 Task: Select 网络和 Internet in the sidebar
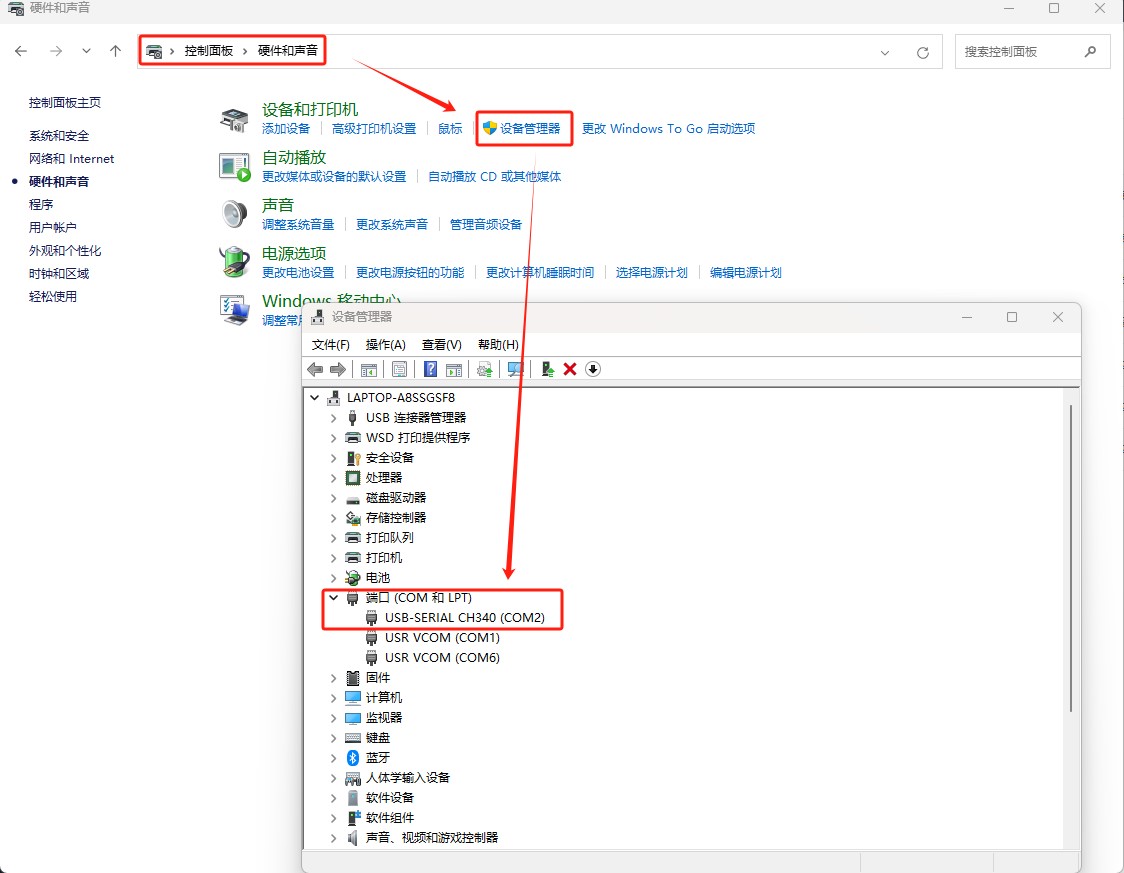coord(72,158)
